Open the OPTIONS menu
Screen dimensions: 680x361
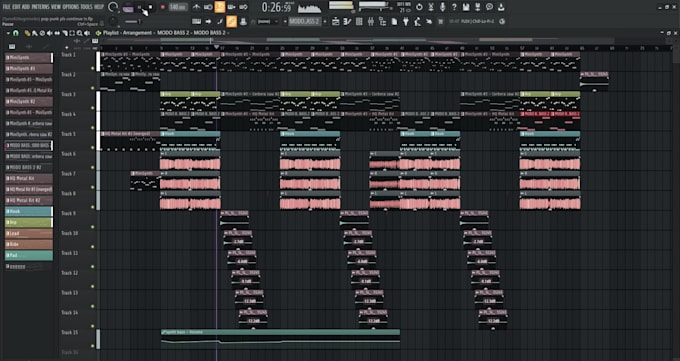[x=71, y=7]
